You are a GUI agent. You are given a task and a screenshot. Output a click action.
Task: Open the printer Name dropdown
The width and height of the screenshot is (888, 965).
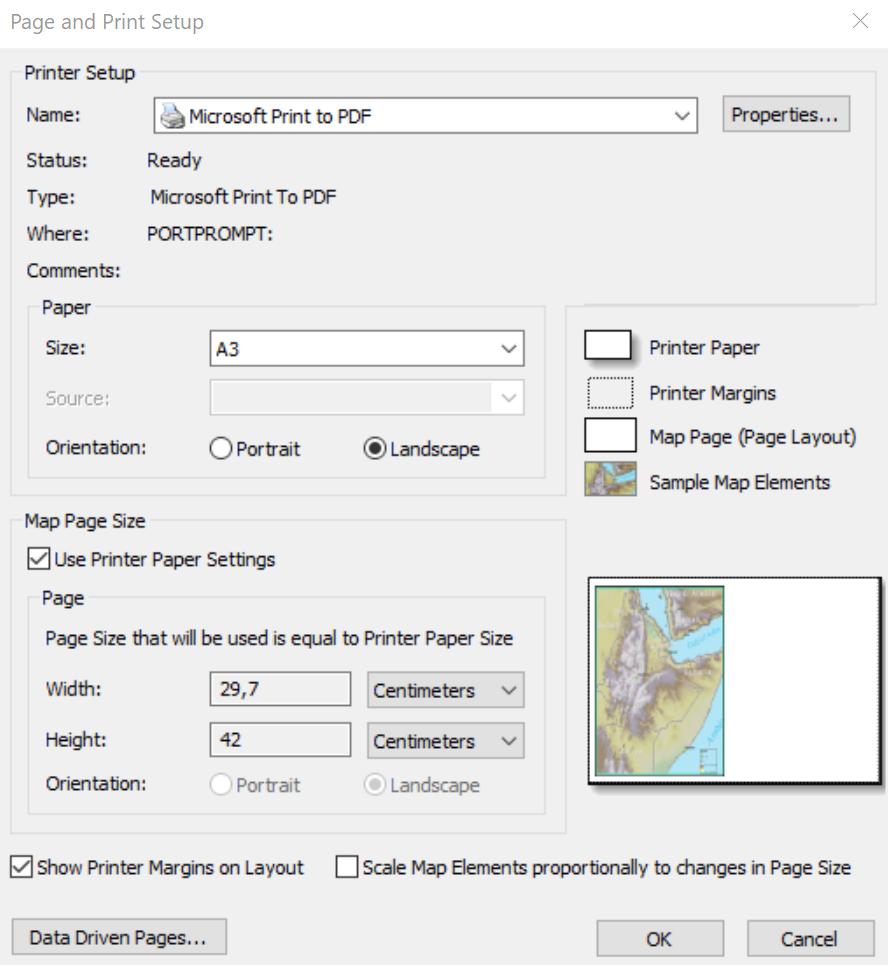point(681,116)
